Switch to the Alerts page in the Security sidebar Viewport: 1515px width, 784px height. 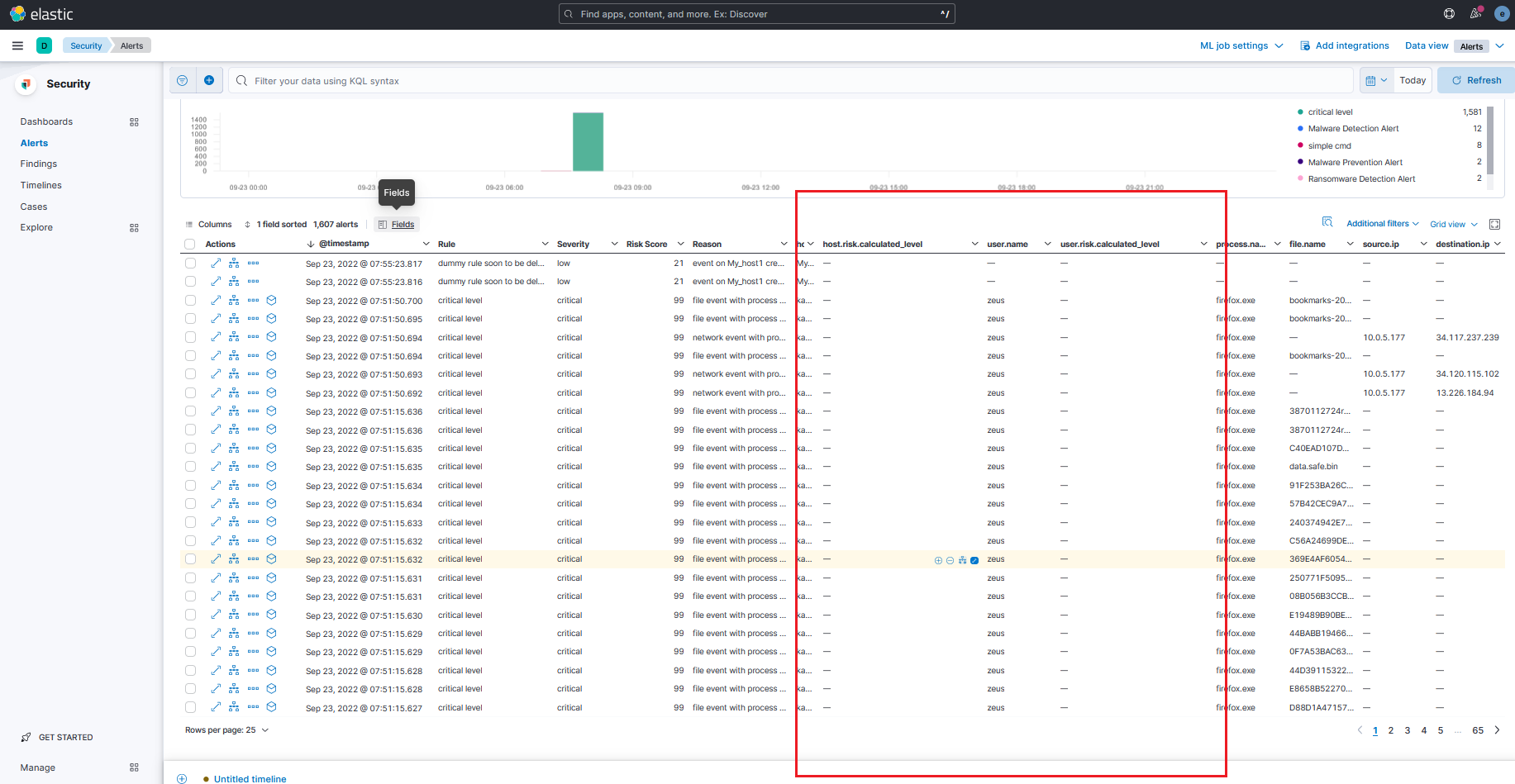coord(34,142)
